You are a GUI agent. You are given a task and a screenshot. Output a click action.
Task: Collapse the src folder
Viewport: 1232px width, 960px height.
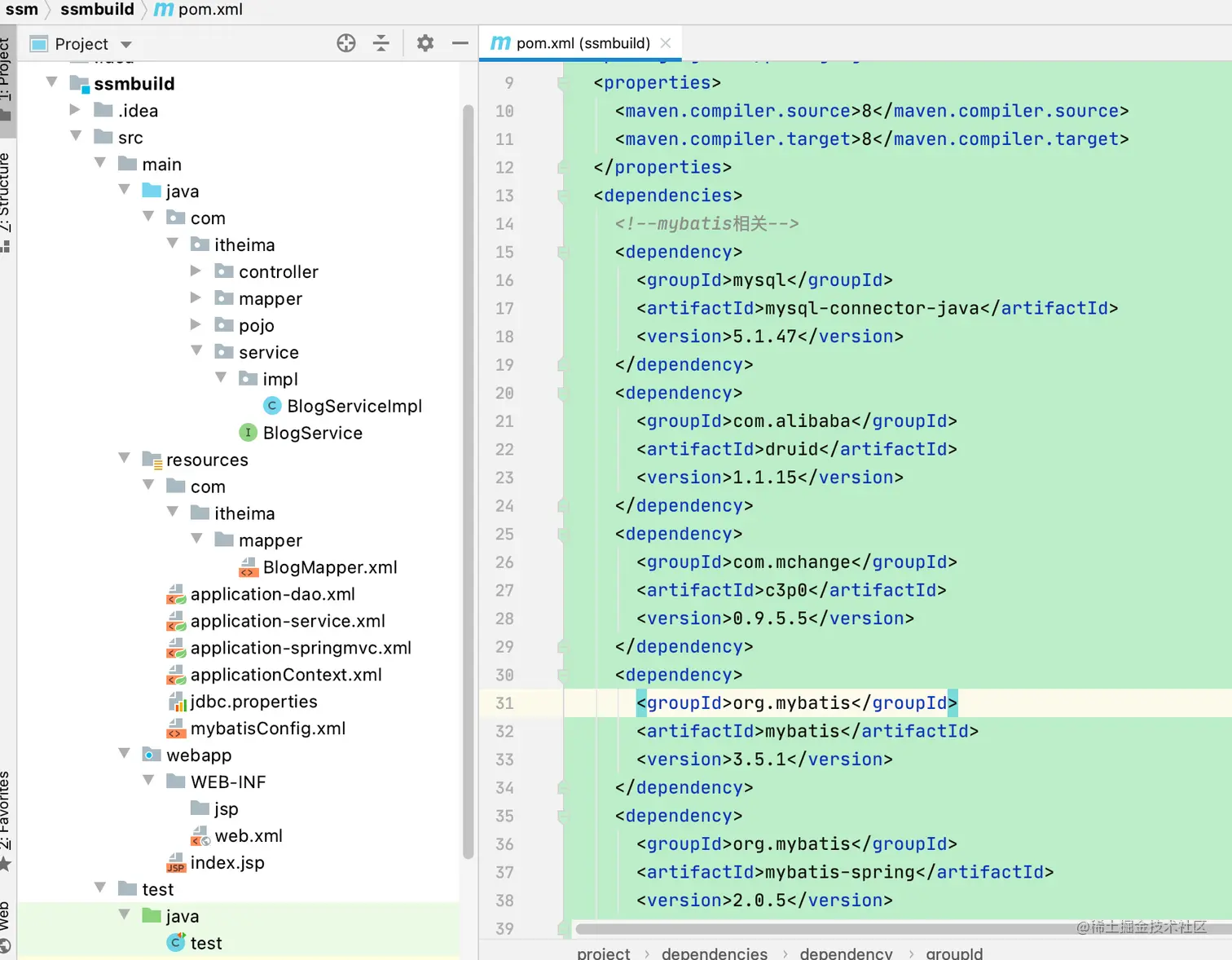(76, 136)
